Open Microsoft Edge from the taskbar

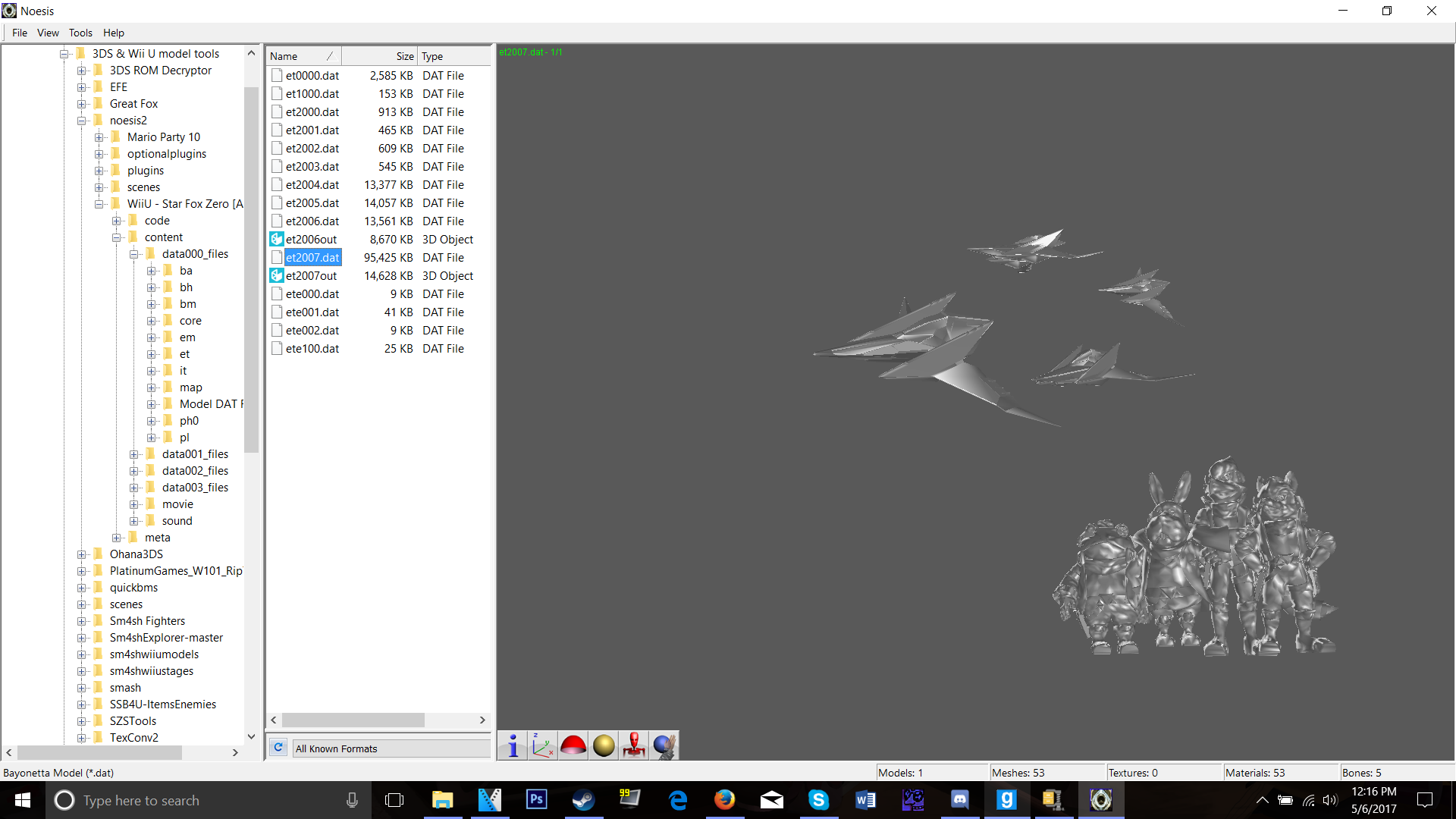tap(677, 800)
